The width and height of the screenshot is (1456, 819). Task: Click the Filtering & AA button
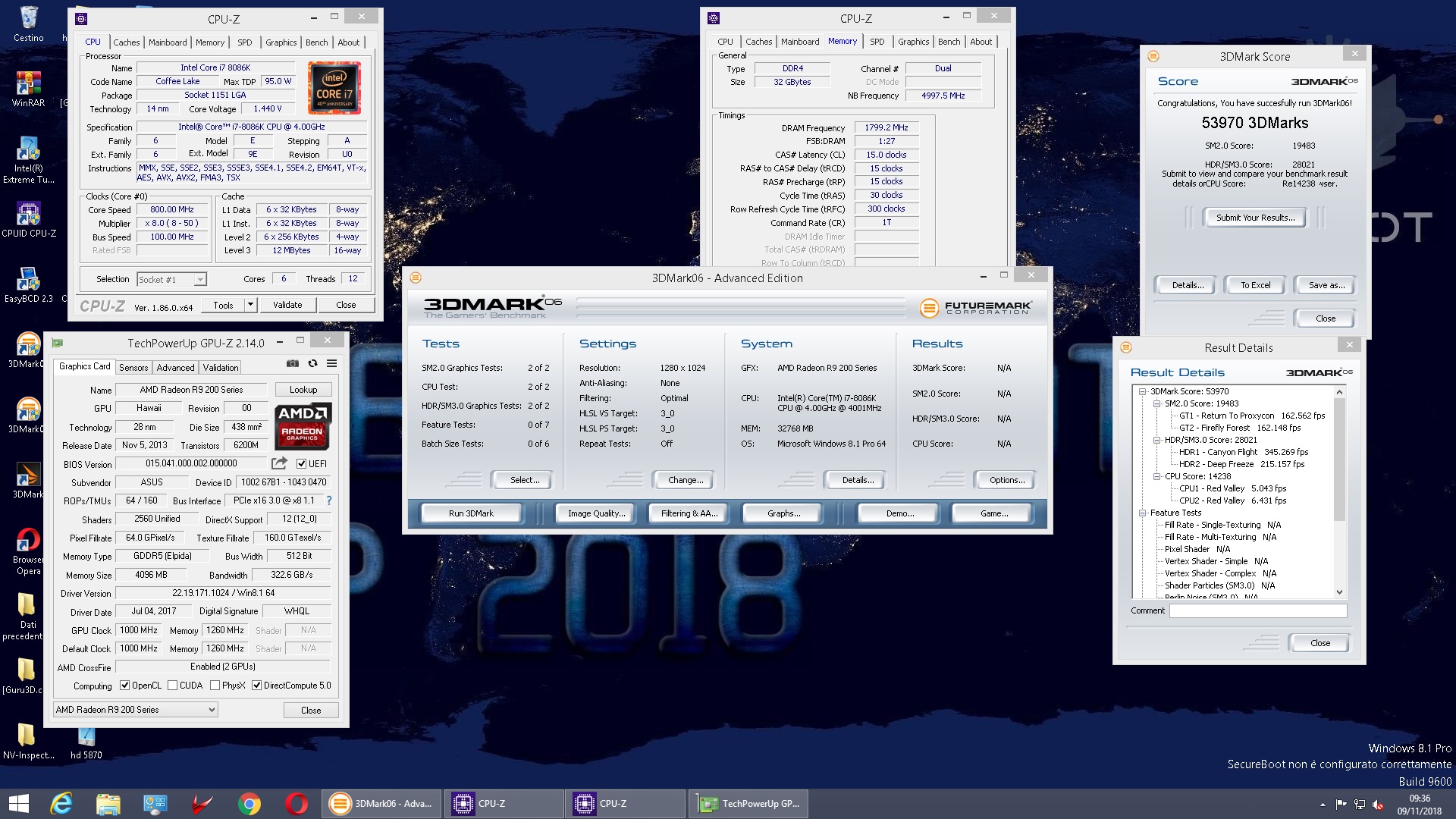pyautogui.click(x=689, y=513)
